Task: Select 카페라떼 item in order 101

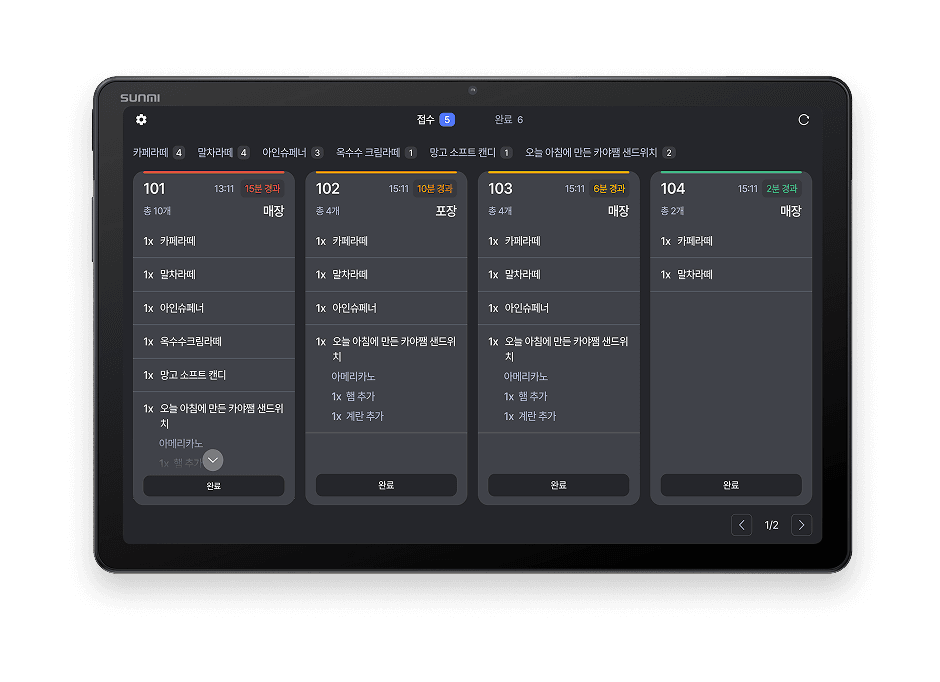Action: [x=213, y=241]
